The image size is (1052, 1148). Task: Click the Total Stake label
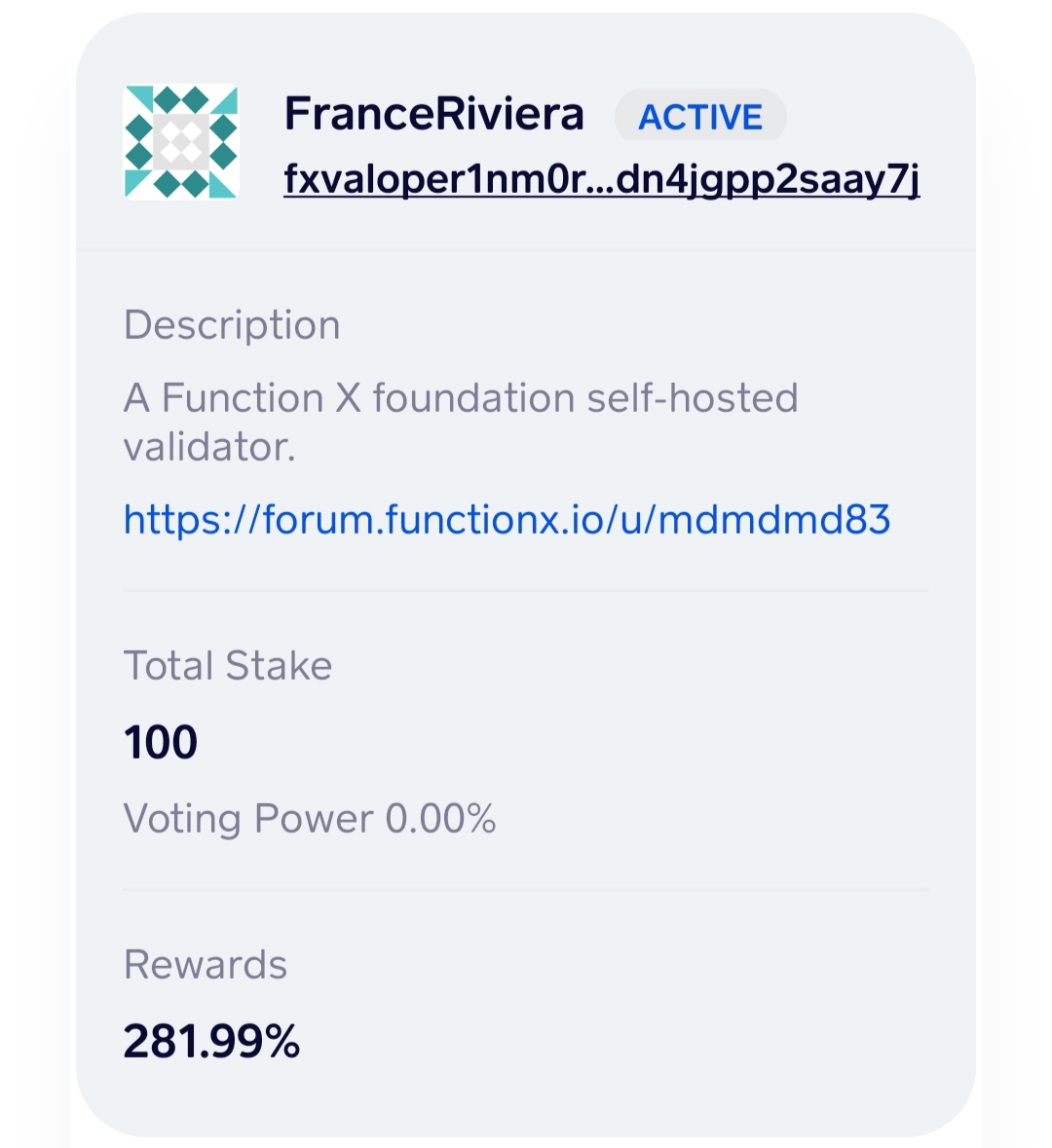(x=228, y=666)
